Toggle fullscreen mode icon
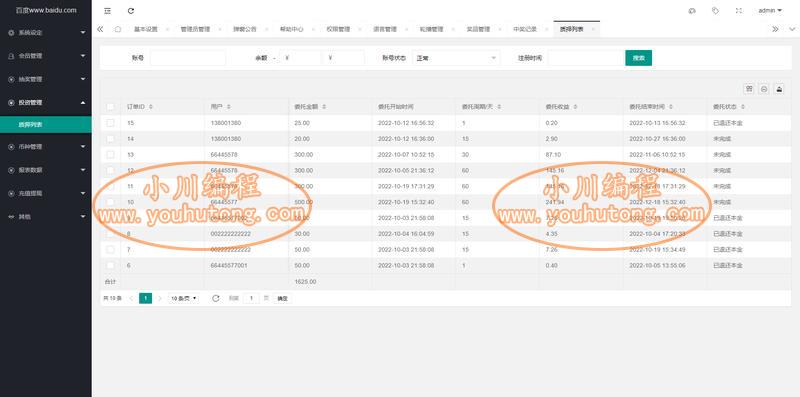Image resolution: width=800 pixels, height=397 pixels. click(x=738, y=10)
